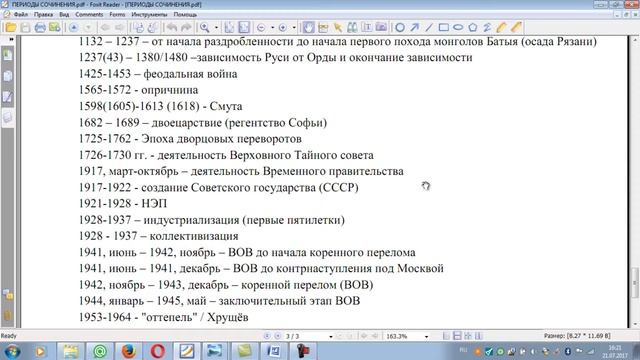Open page number dropdown showing 3 / 3

click(331, 336)
